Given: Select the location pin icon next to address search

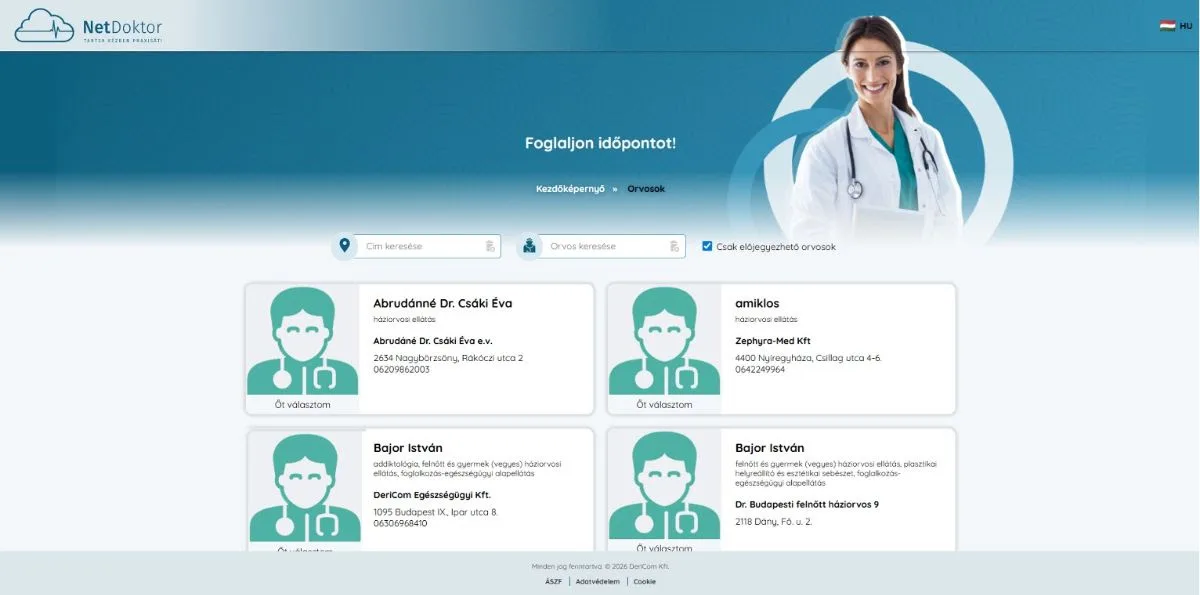Looking at the screenshot, I should [x=345, y=245].
